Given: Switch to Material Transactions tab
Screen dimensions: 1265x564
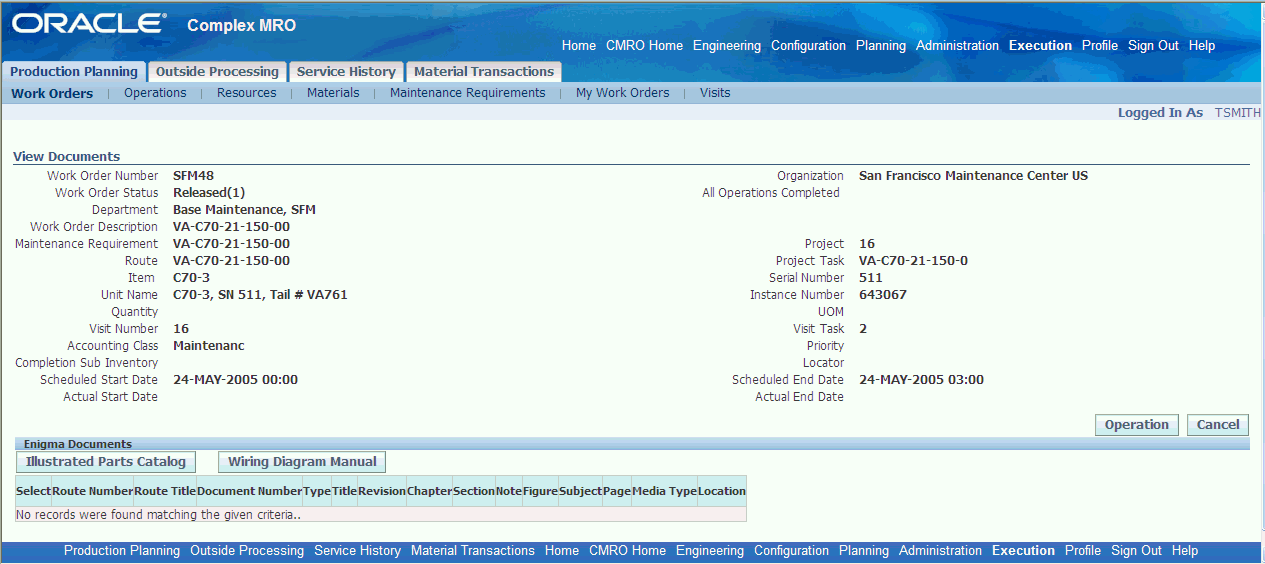Looking at the screenshot, I should pyautogui.click(x=484, y=72).
